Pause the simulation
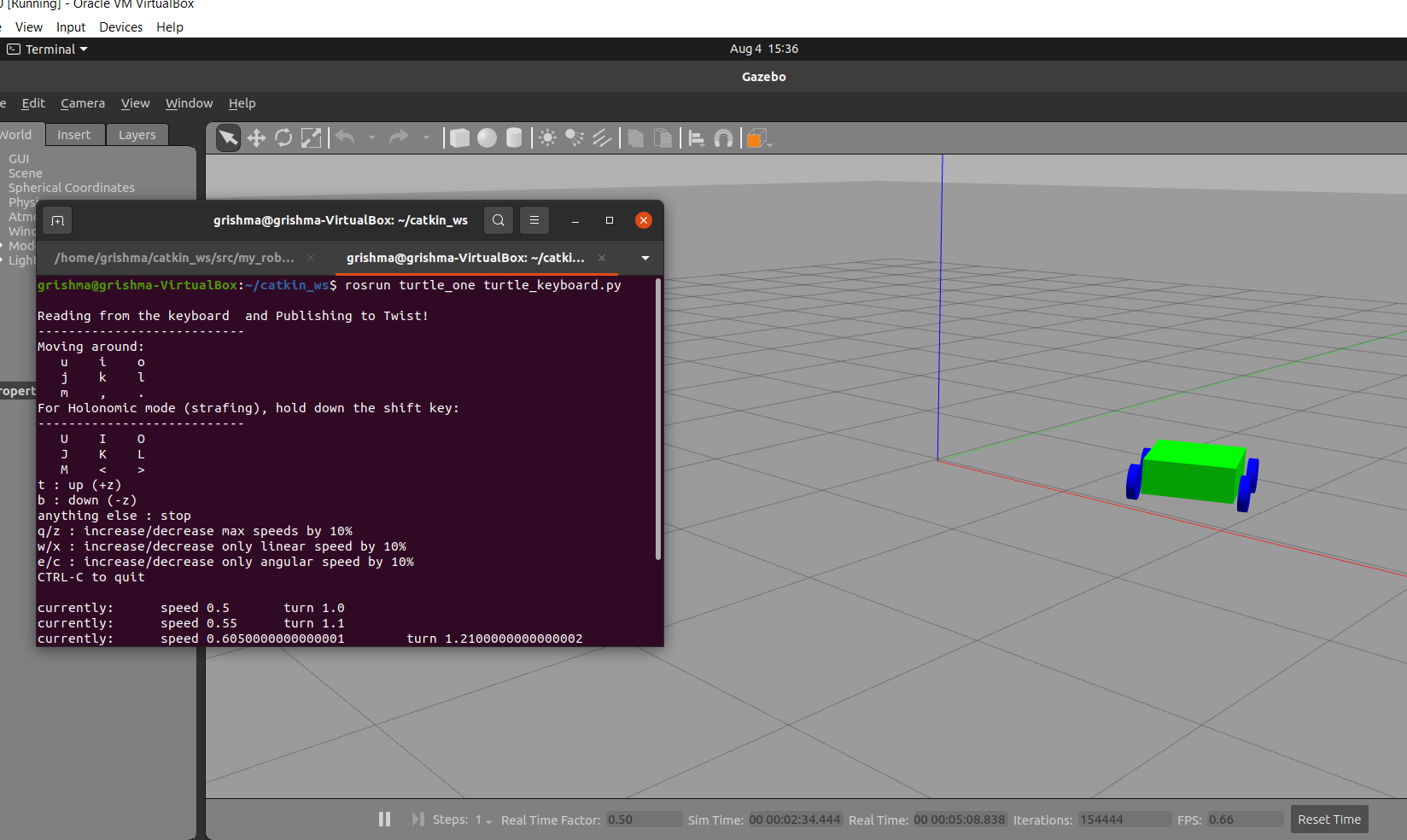The height and width of the screenshot is (840, 1407). pyautogui.click(x=384, y=820)
